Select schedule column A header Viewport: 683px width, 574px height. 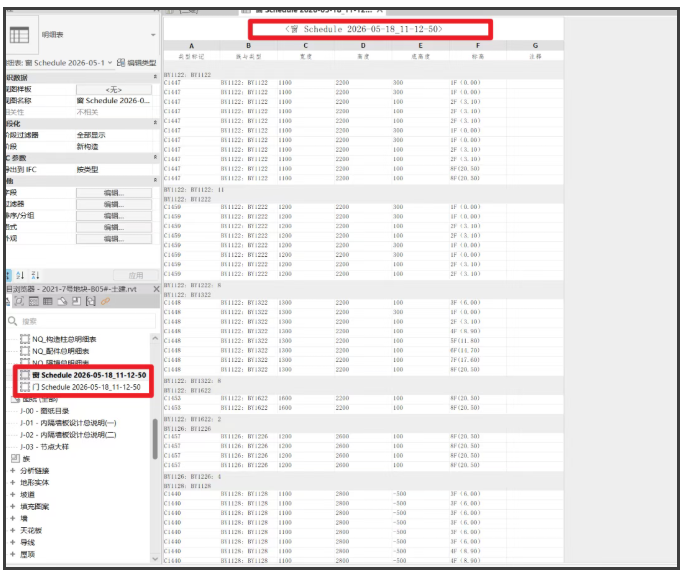coord(191,46)
